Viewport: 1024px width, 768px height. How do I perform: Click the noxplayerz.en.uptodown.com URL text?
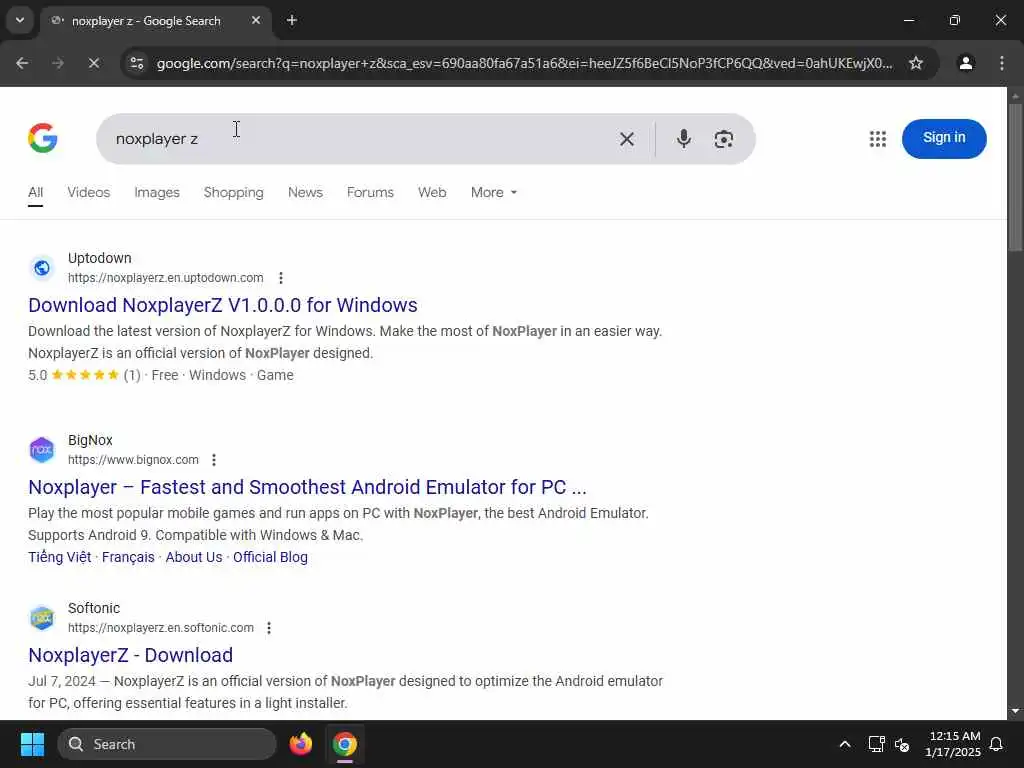pyautogui.click(x=166, y=278)
